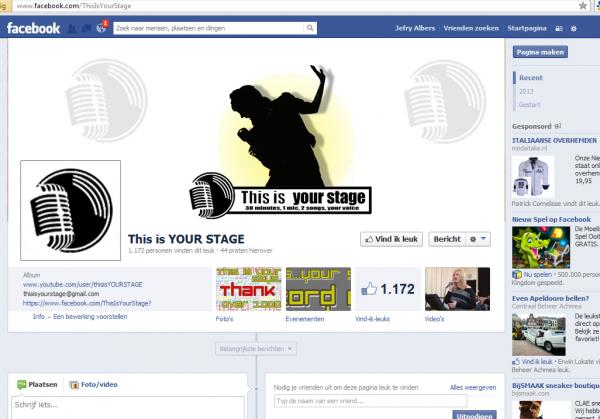Open privacy shortcuts icon in header
The width and height of the screenshot is (600, 419).
point(559,29)
